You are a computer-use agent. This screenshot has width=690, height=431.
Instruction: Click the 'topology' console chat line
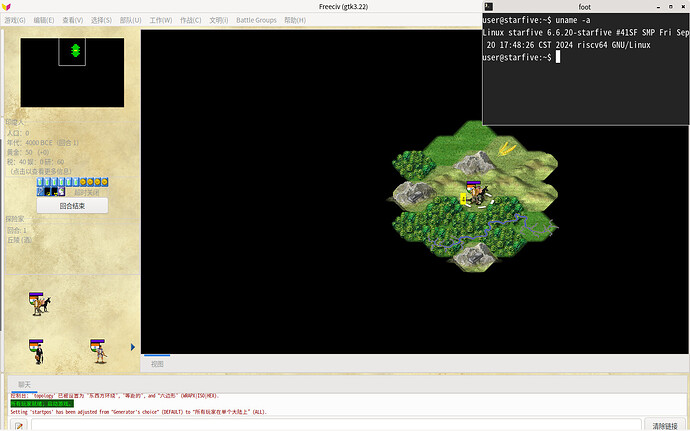point(114,396)
